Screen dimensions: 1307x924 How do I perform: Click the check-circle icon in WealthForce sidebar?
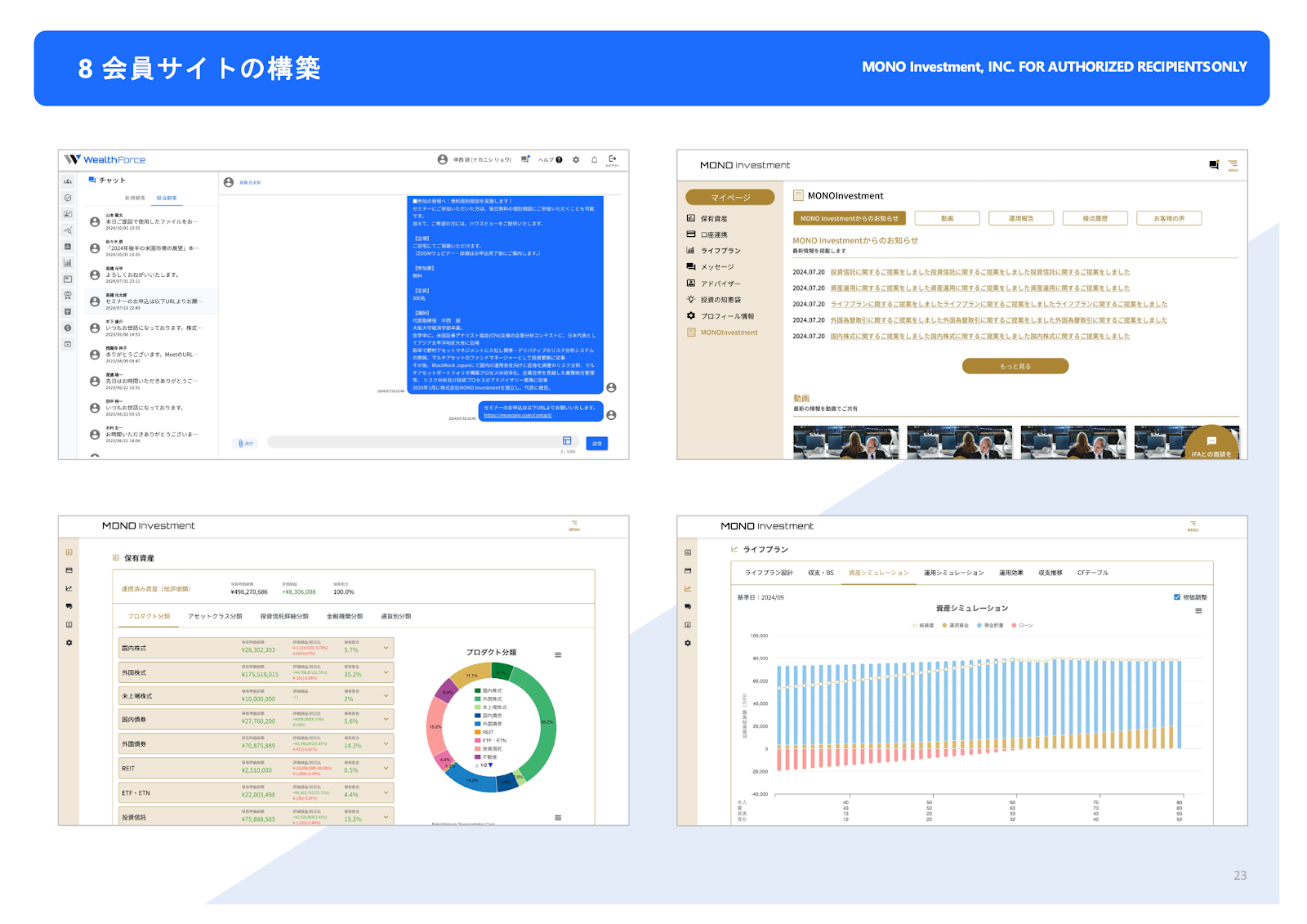pos(68,198)
